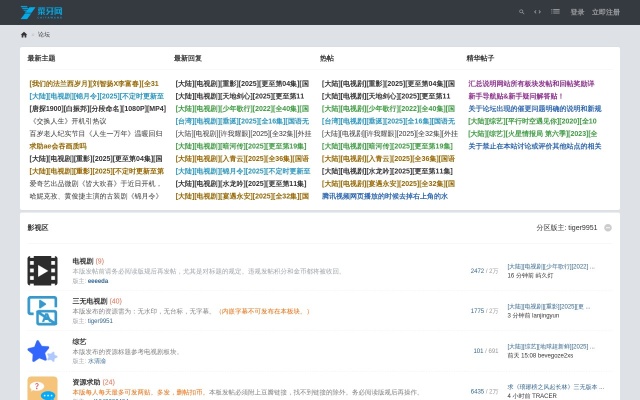Viewport: 640px width, 400px height.
Task: Open the 资源求助 chat bubble forum icon
Action: 42,388
